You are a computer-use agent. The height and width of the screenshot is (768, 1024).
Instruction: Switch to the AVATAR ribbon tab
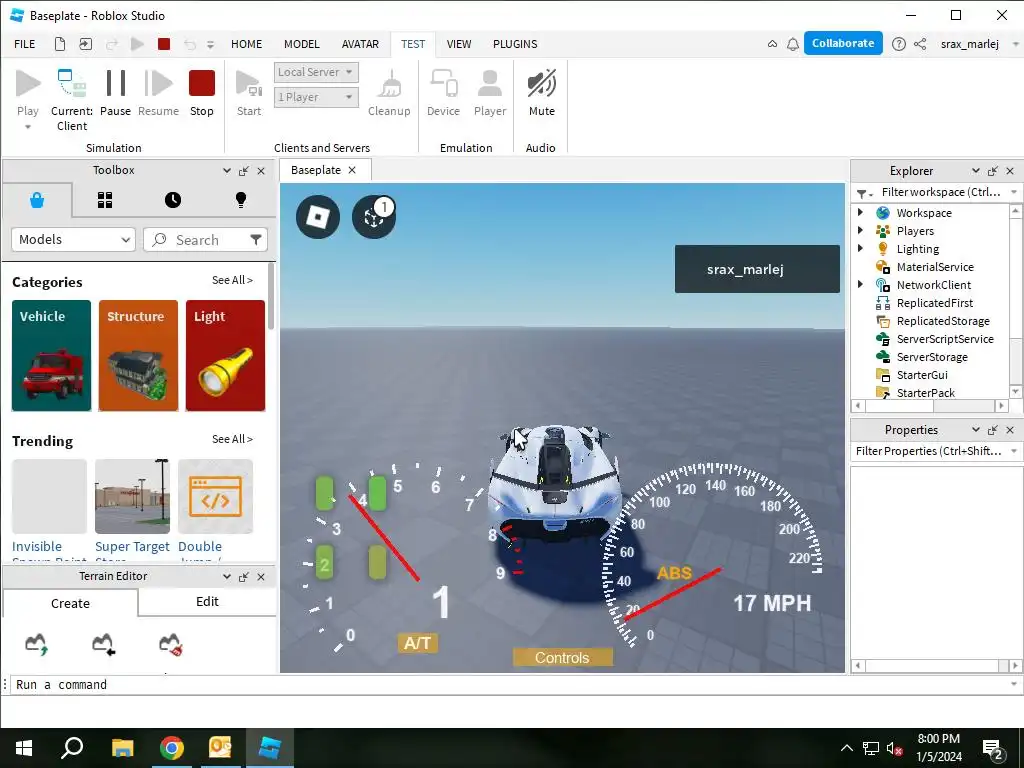tap(360, 44)
